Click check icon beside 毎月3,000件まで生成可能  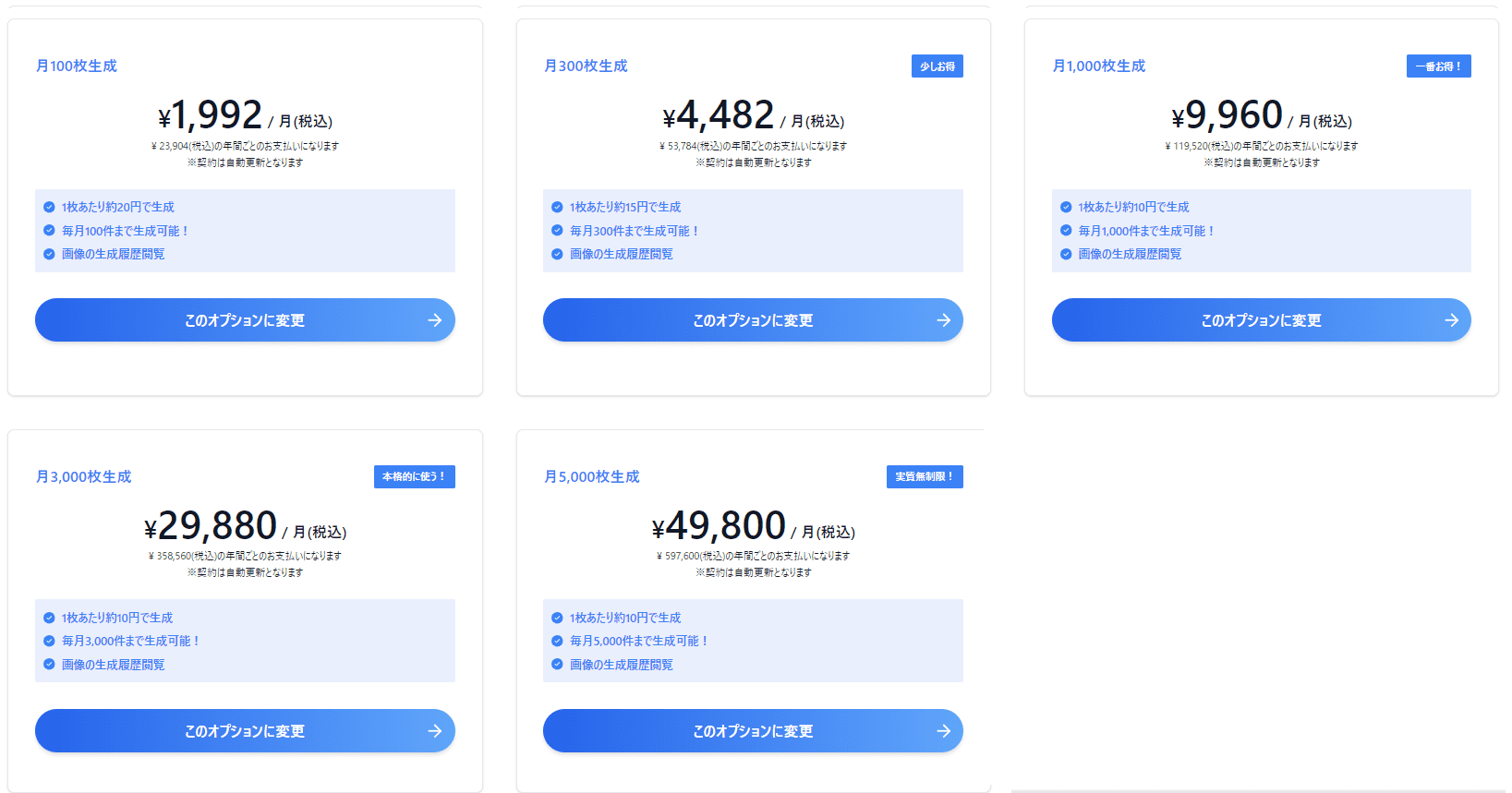click(49, 641)
